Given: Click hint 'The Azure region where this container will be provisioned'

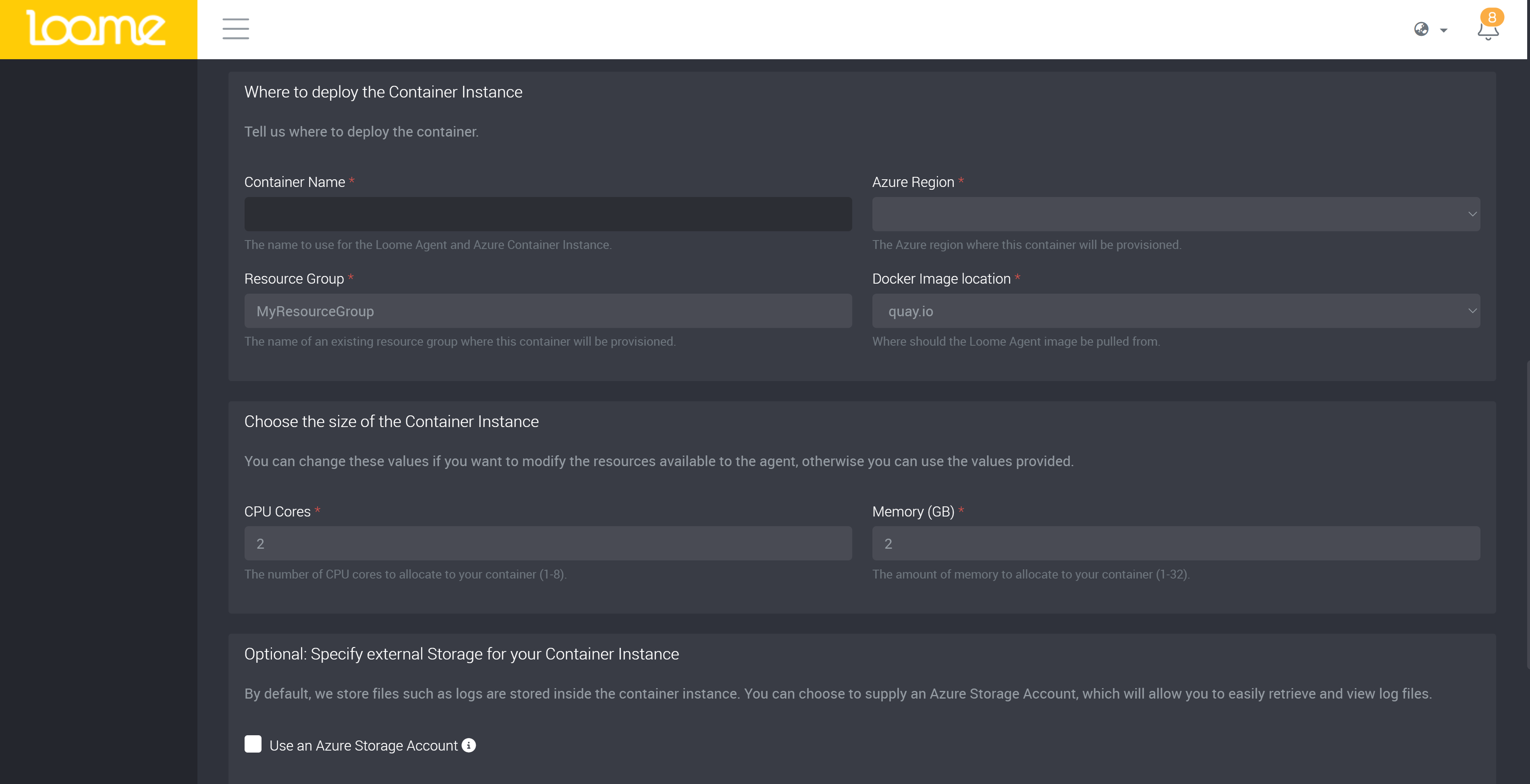Looking at the screenshot, I should [1026, 245].
